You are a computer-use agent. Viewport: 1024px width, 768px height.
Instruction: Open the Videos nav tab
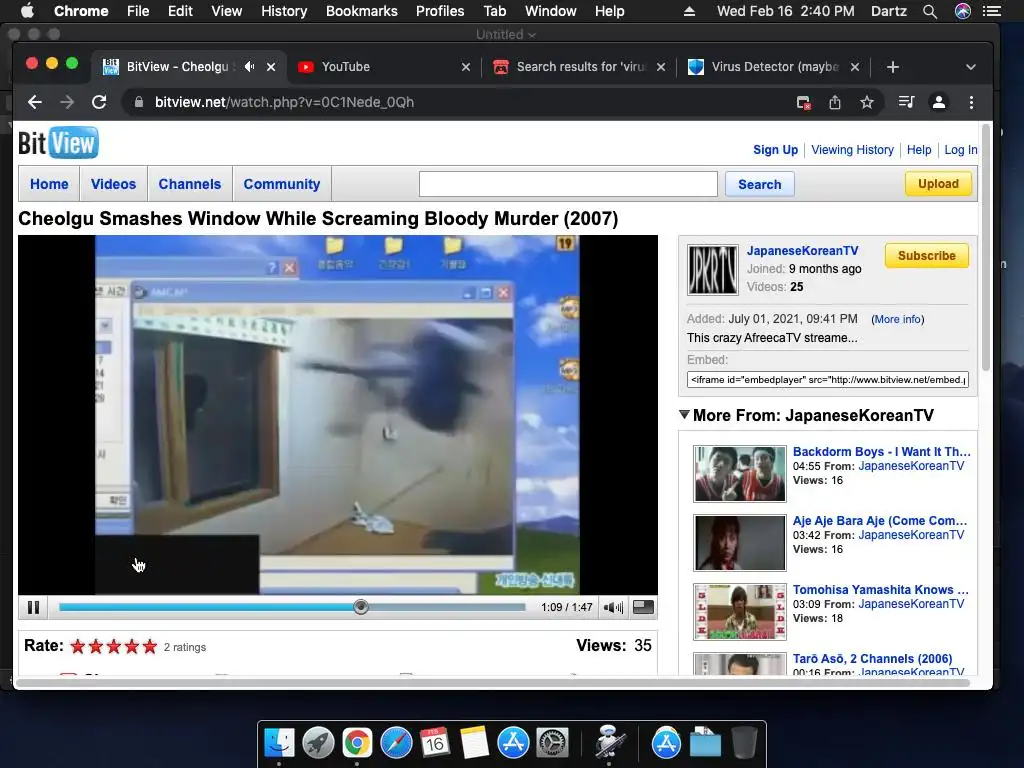114,184
